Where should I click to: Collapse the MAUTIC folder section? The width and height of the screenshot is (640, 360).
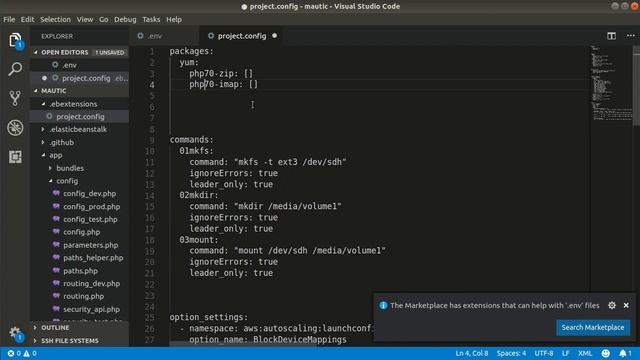pyautogui.click(x=36, y=91)
